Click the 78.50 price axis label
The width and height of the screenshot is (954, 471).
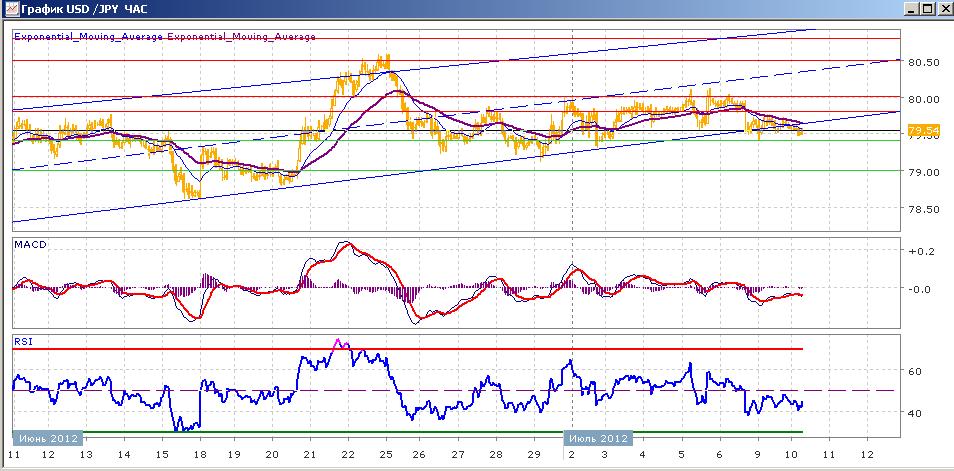(x=924, y=209)
